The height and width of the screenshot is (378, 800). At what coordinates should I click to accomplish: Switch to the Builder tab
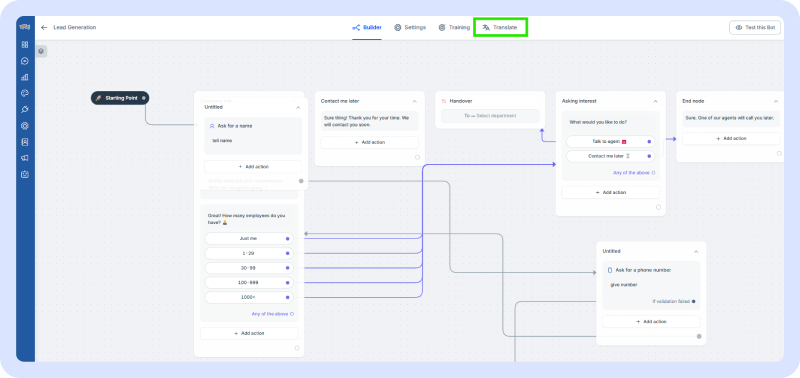pos(367,28)
